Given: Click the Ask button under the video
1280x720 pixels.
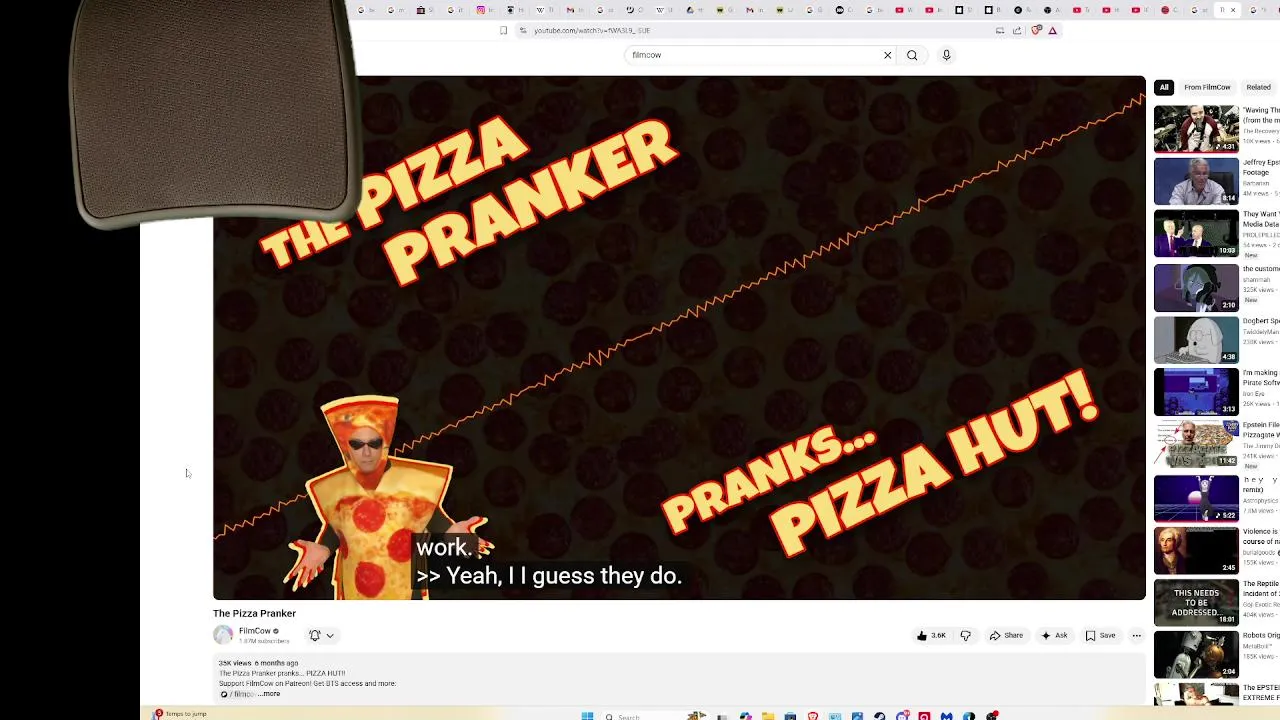Looking at the screenshot, I should coord(1054,636).
